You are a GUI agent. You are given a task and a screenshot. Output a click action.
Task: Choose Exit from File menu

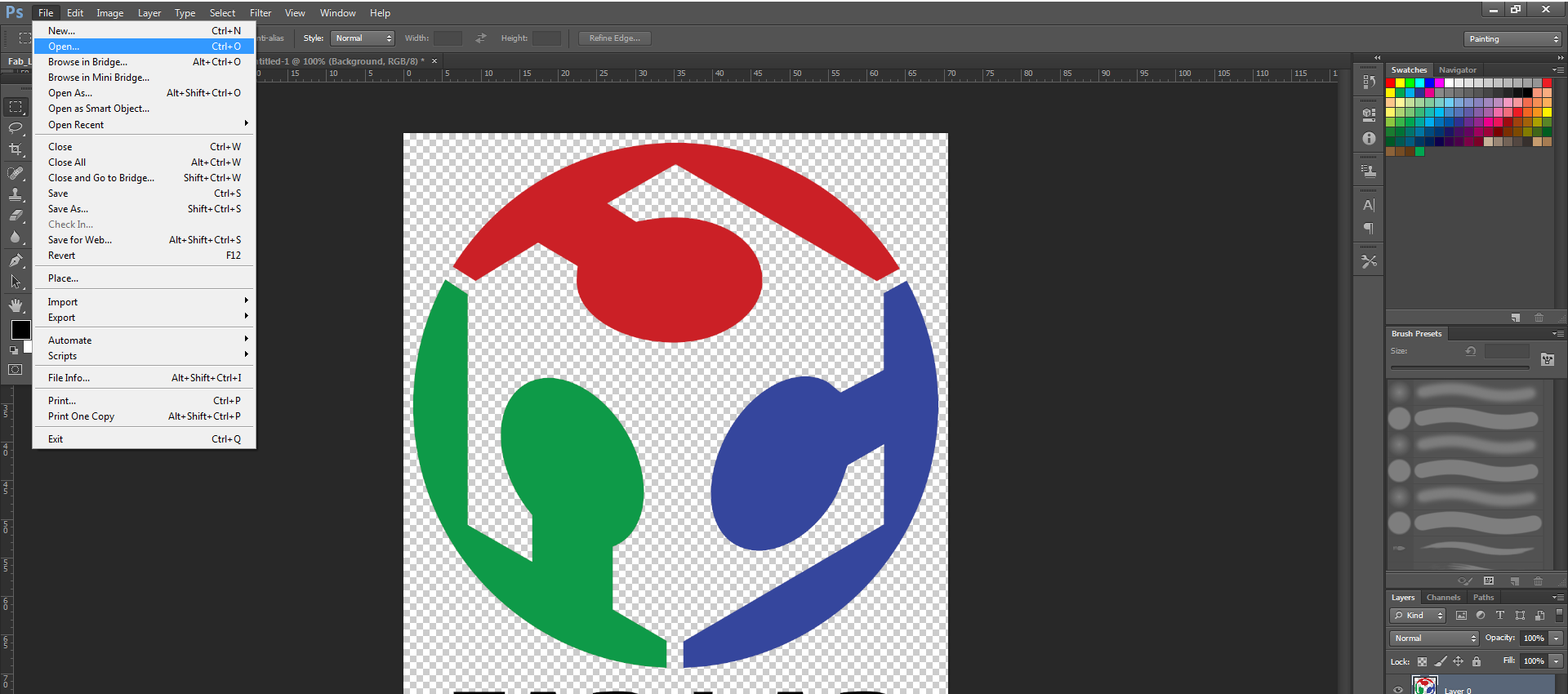click(144, 439)
